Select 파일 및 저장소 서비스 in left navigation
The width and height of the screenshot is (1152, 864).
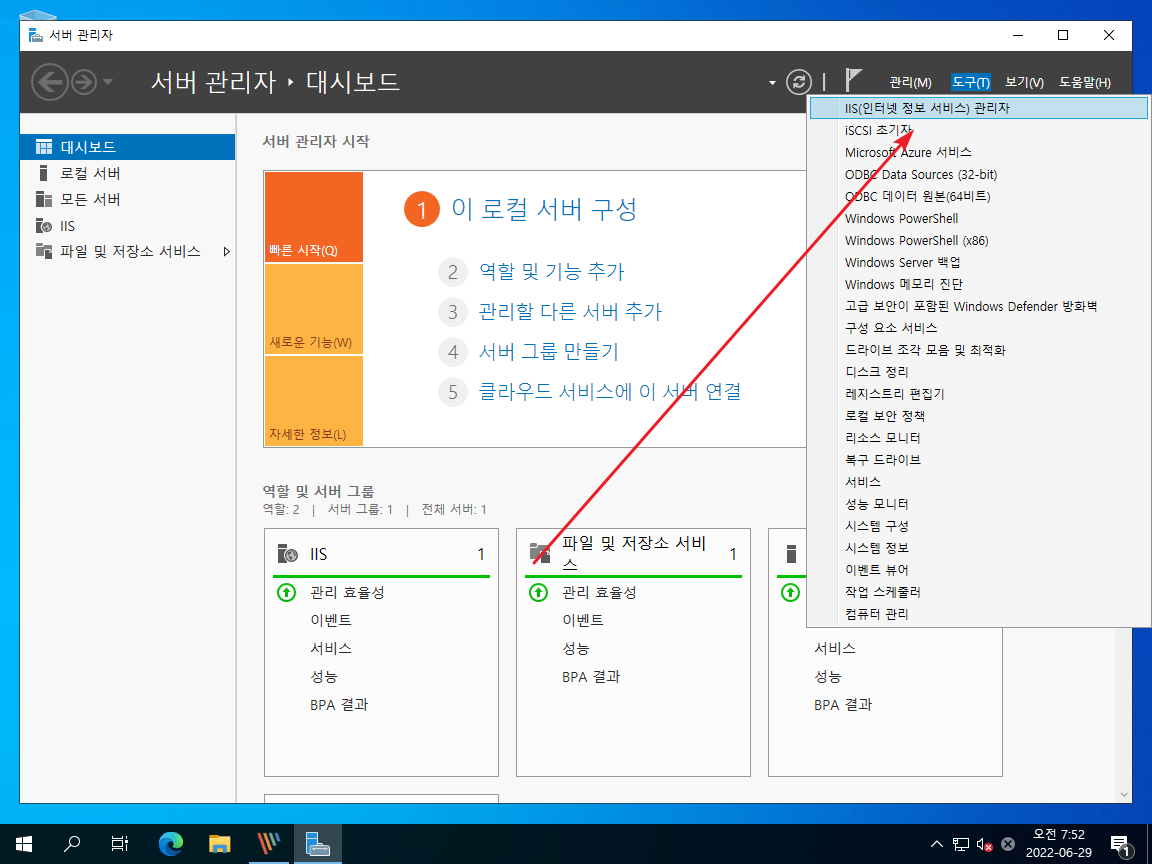[x=128, y=251]
